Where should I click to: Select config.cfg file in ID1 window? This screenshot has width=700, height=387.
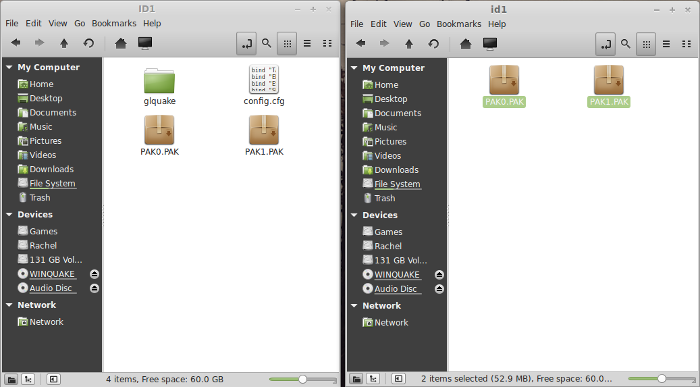(264, 85)
